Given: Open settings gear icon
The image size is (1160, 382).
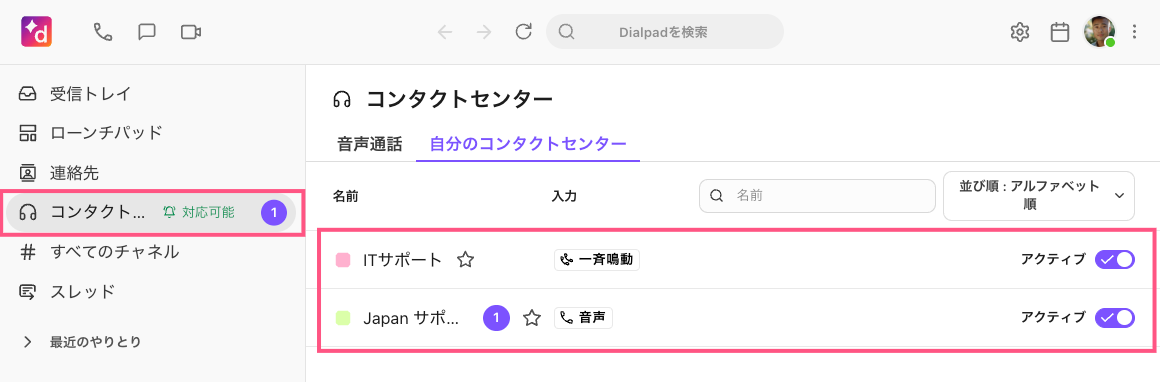Looking at the screenshot, I should pos(1020,32).
